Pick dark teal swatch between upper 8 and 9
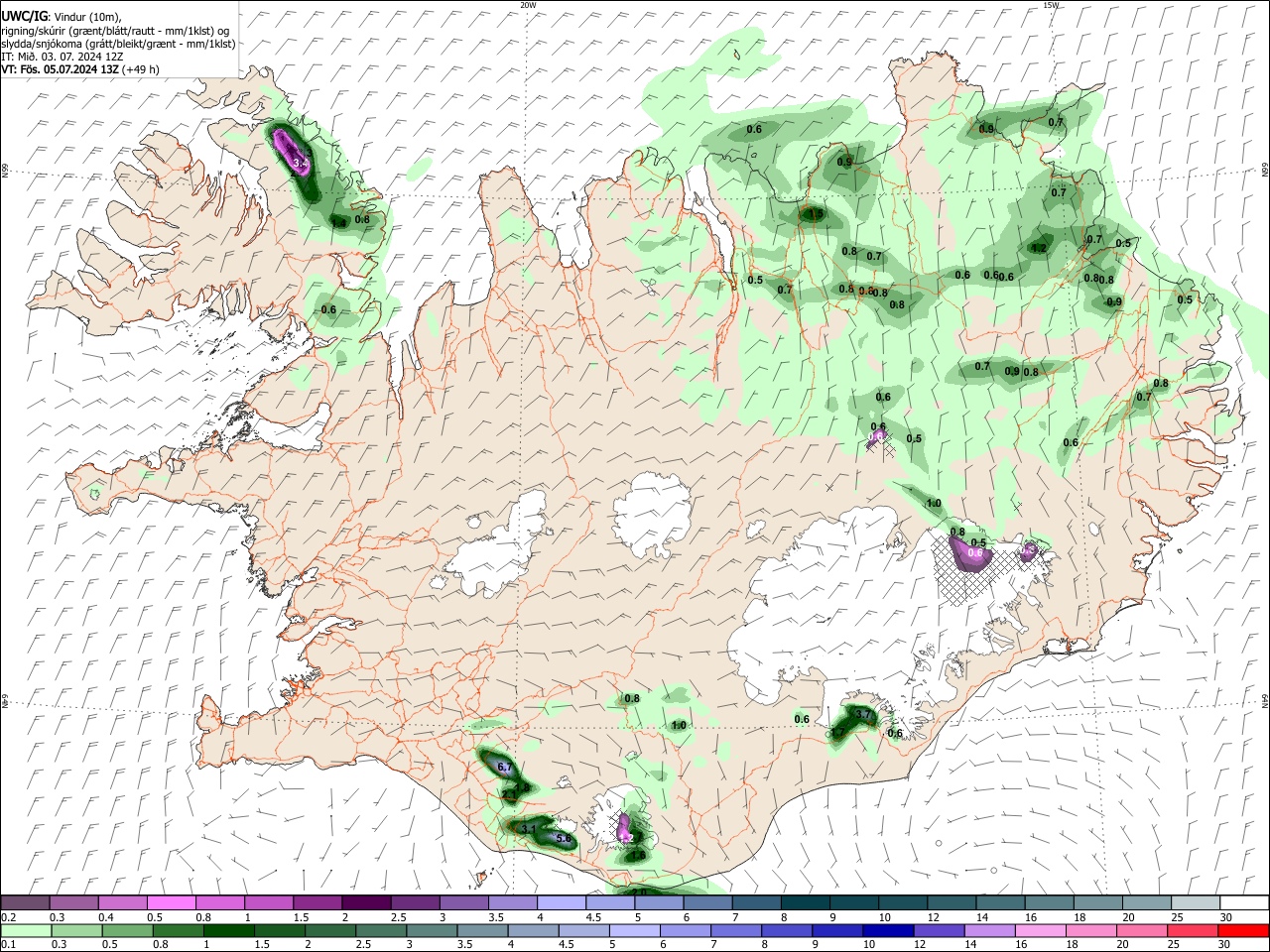 pyautogui.click(x=805, y=903)
